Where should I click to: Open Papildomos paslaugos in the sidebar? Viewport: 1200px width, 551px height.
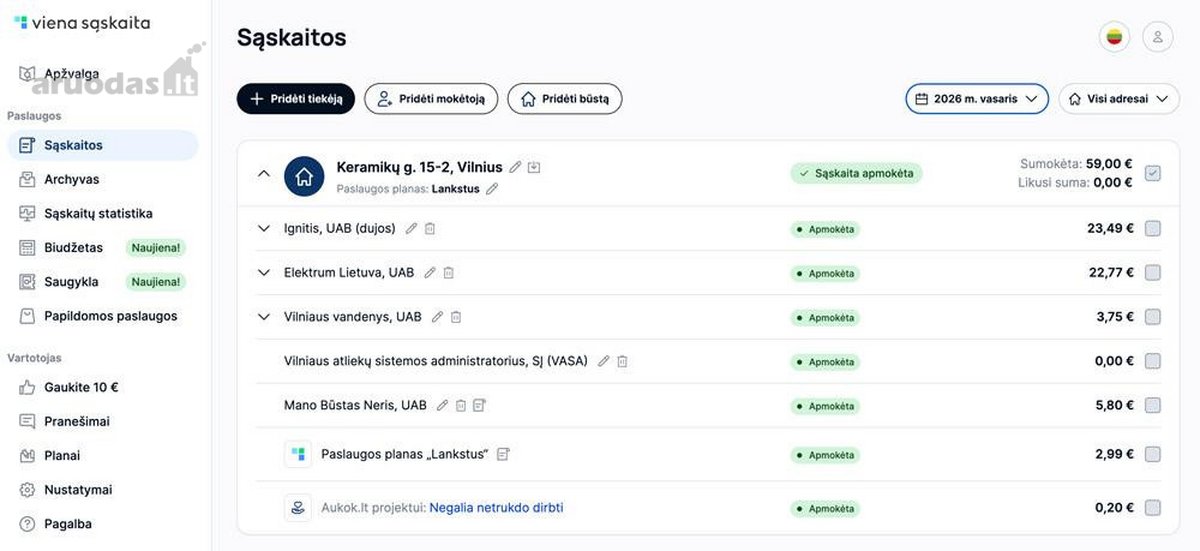pyautogui.click(x=102, y=316)
